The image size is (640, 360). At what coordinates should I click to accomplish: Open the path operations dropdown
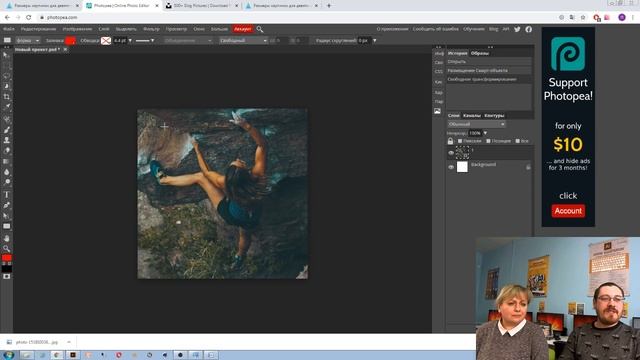coord(188,40)
